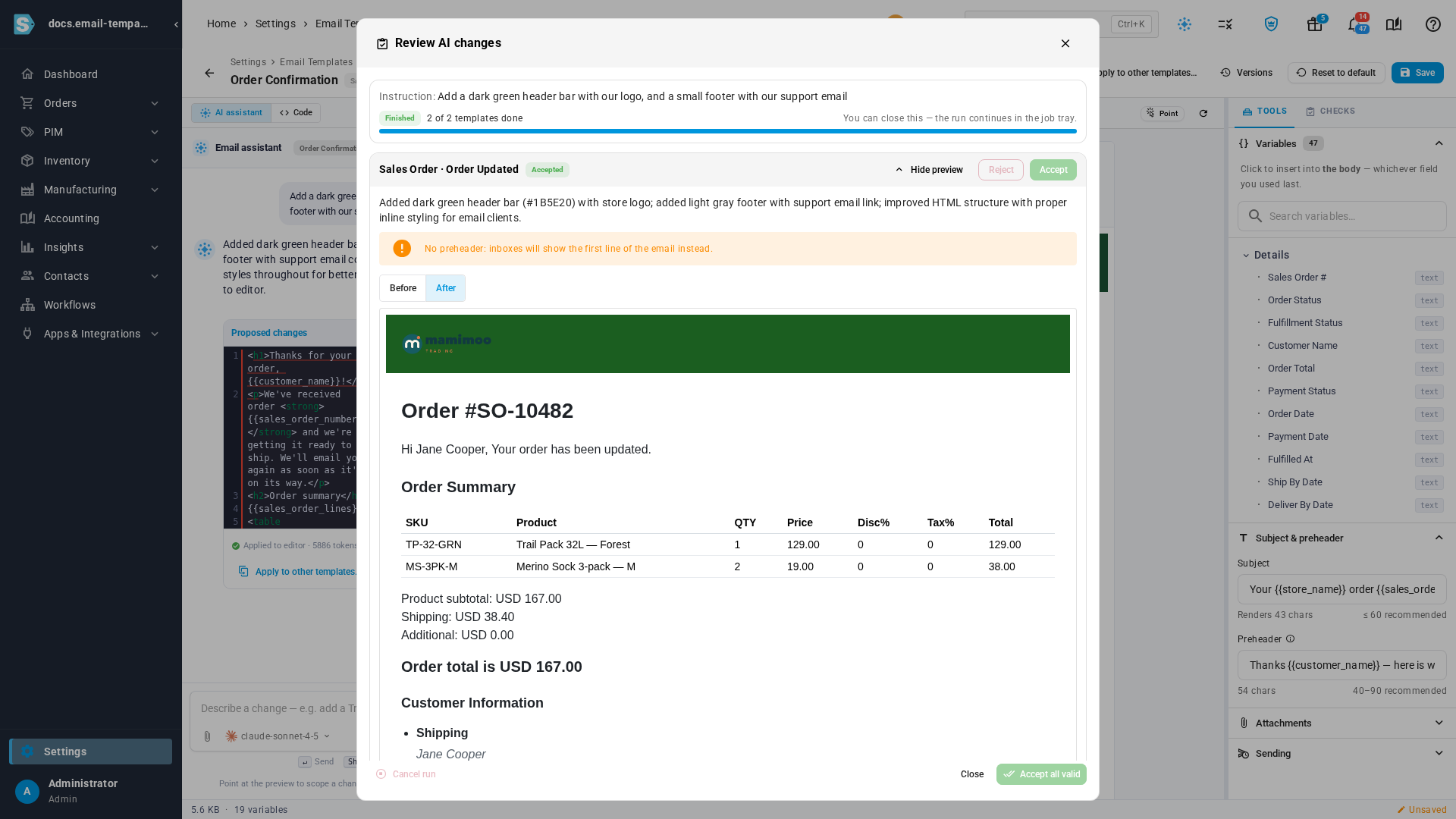Screen dimensions: 1456x819
Task: Switch preview to the Before tab
Action: pos(403,288)
